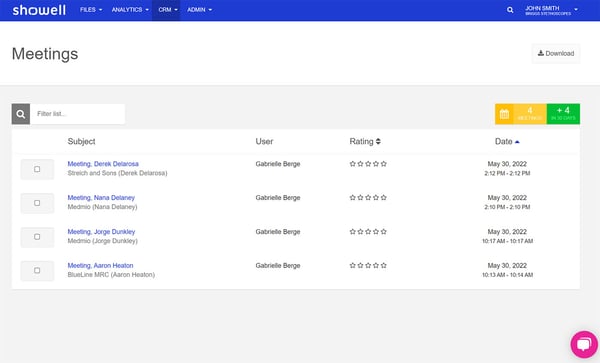600x363 pixels.
Task: Click the Date sort ascending arrow
Action: tap(517, 142)
